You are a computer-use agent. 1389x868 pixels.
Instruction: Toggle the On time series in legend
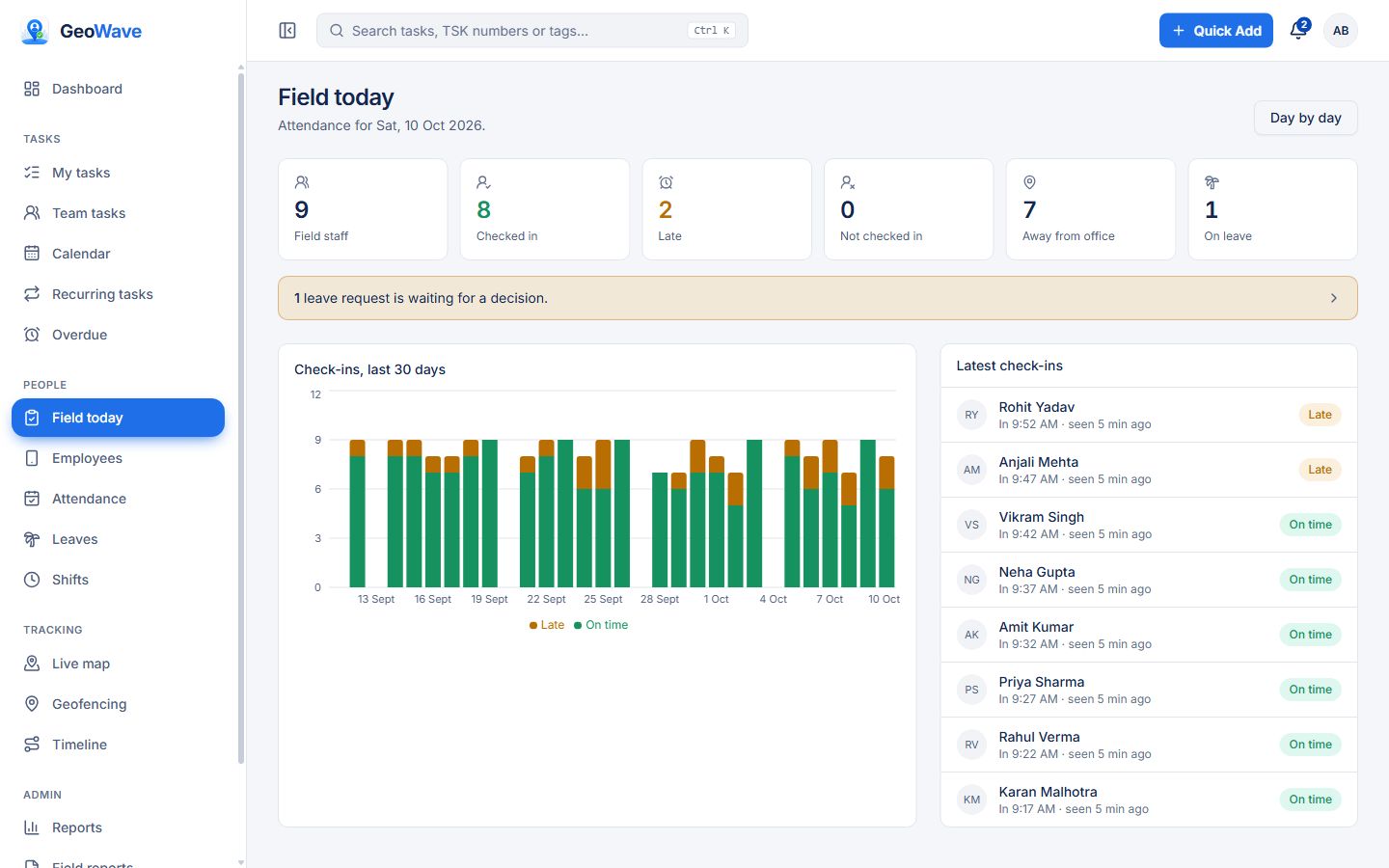[x=601, y=625]
